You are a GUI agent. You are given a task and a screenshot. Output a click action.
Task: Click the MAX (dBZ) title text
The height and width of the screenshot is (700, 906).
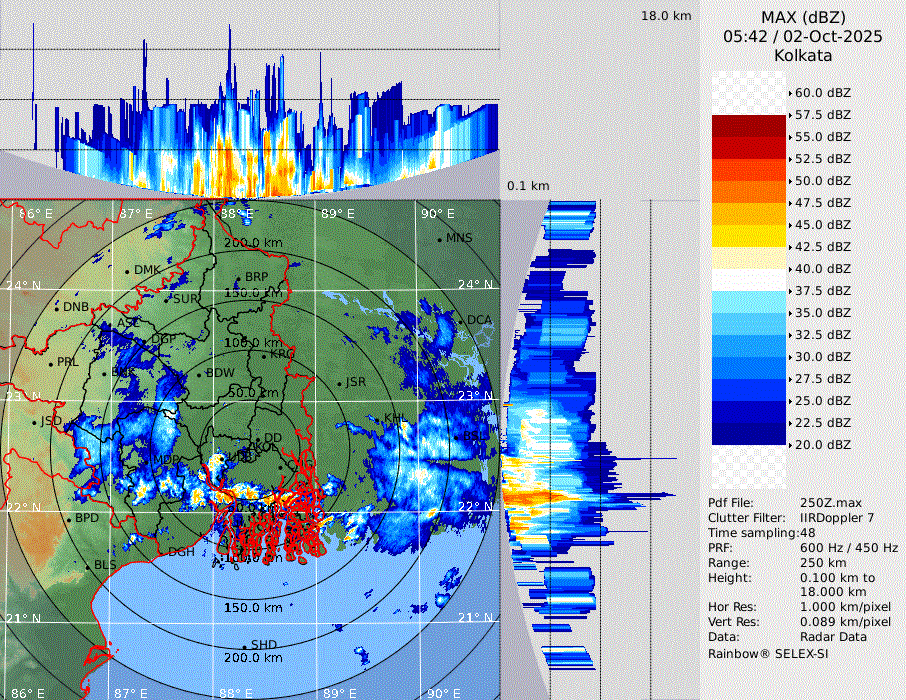tap(803, 17)
